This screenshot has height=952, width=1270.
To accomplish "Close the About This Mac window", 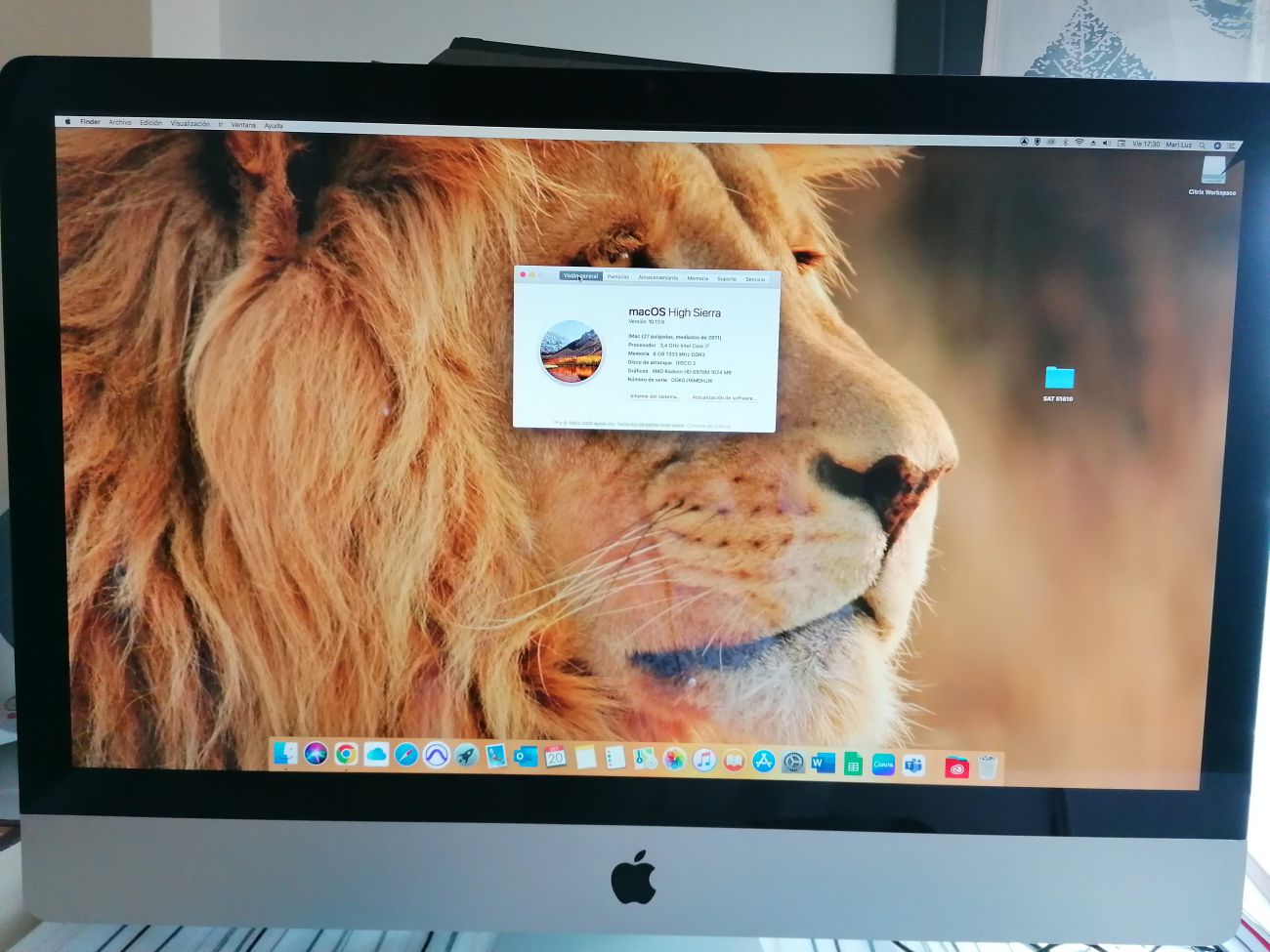I will (x=524, y=275).
